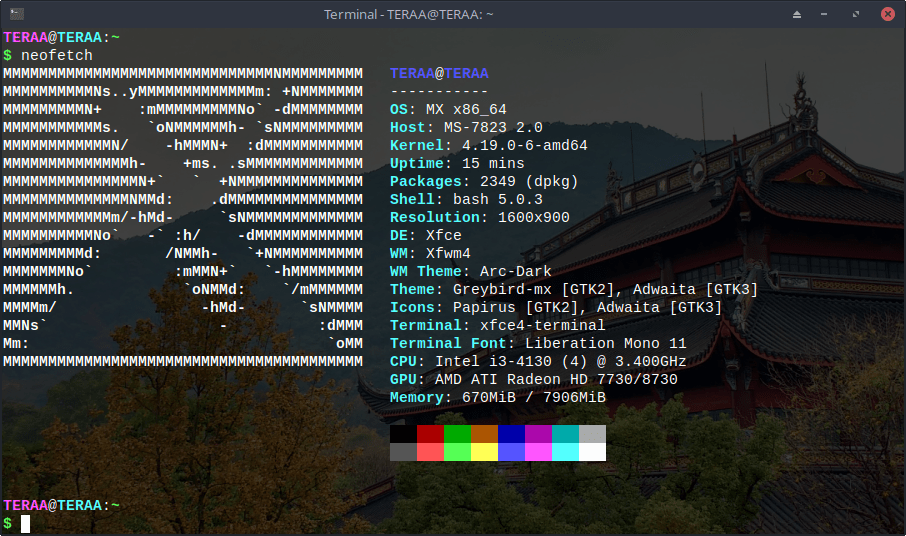Click the 'DE: Xfce' line

(x=426, y=235)
